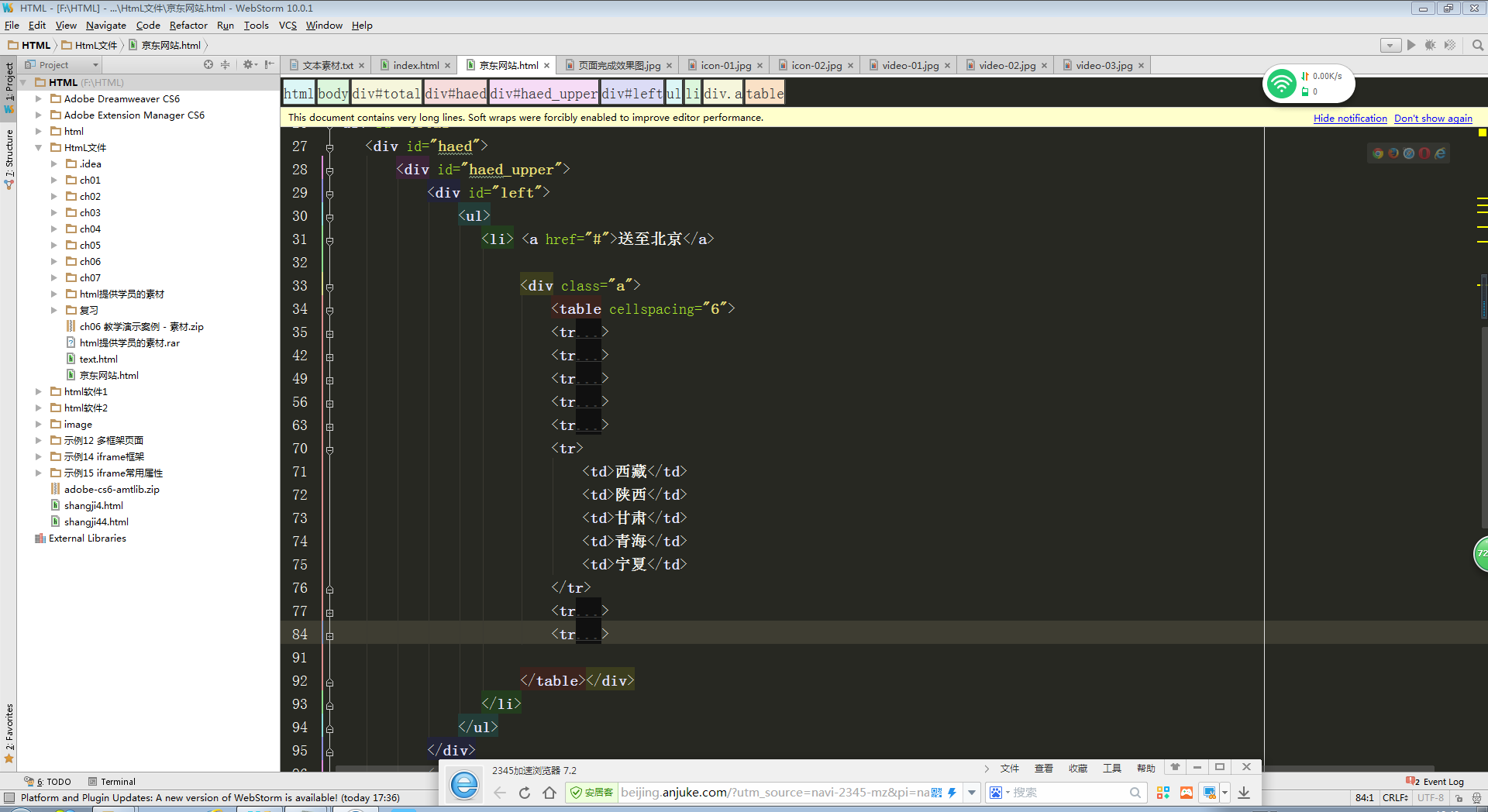1488x812 pixels.
Task: Open the Project view selector dropdown
Action: (62, 65)
